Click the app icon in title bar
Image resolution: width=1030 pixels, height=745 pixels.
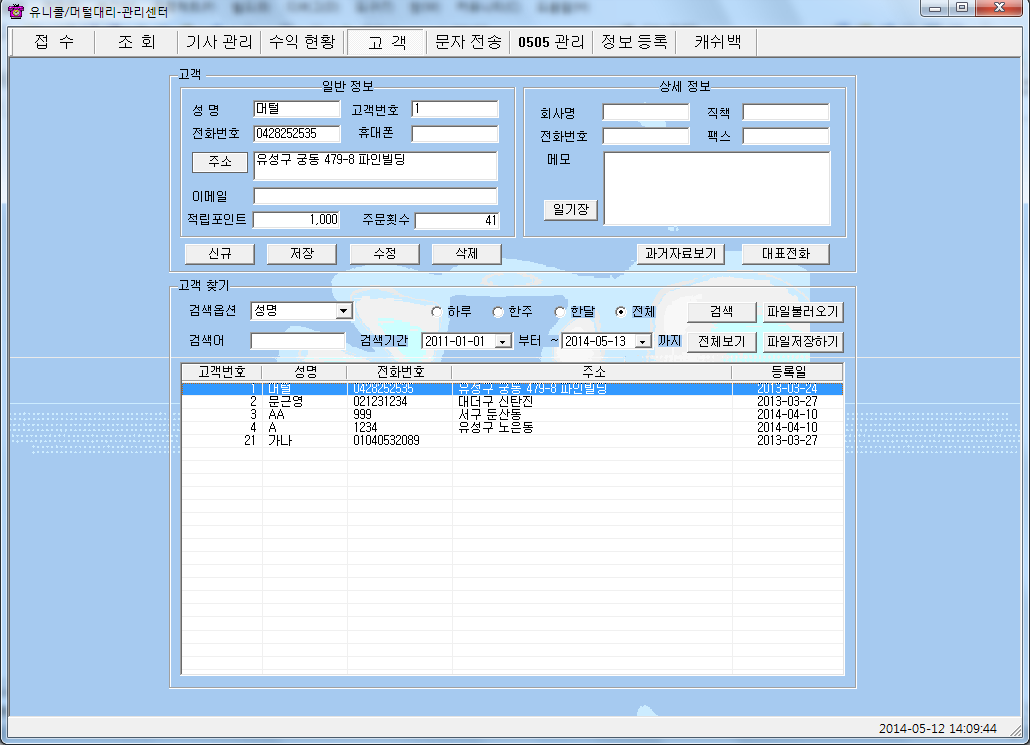click(14, 11)
